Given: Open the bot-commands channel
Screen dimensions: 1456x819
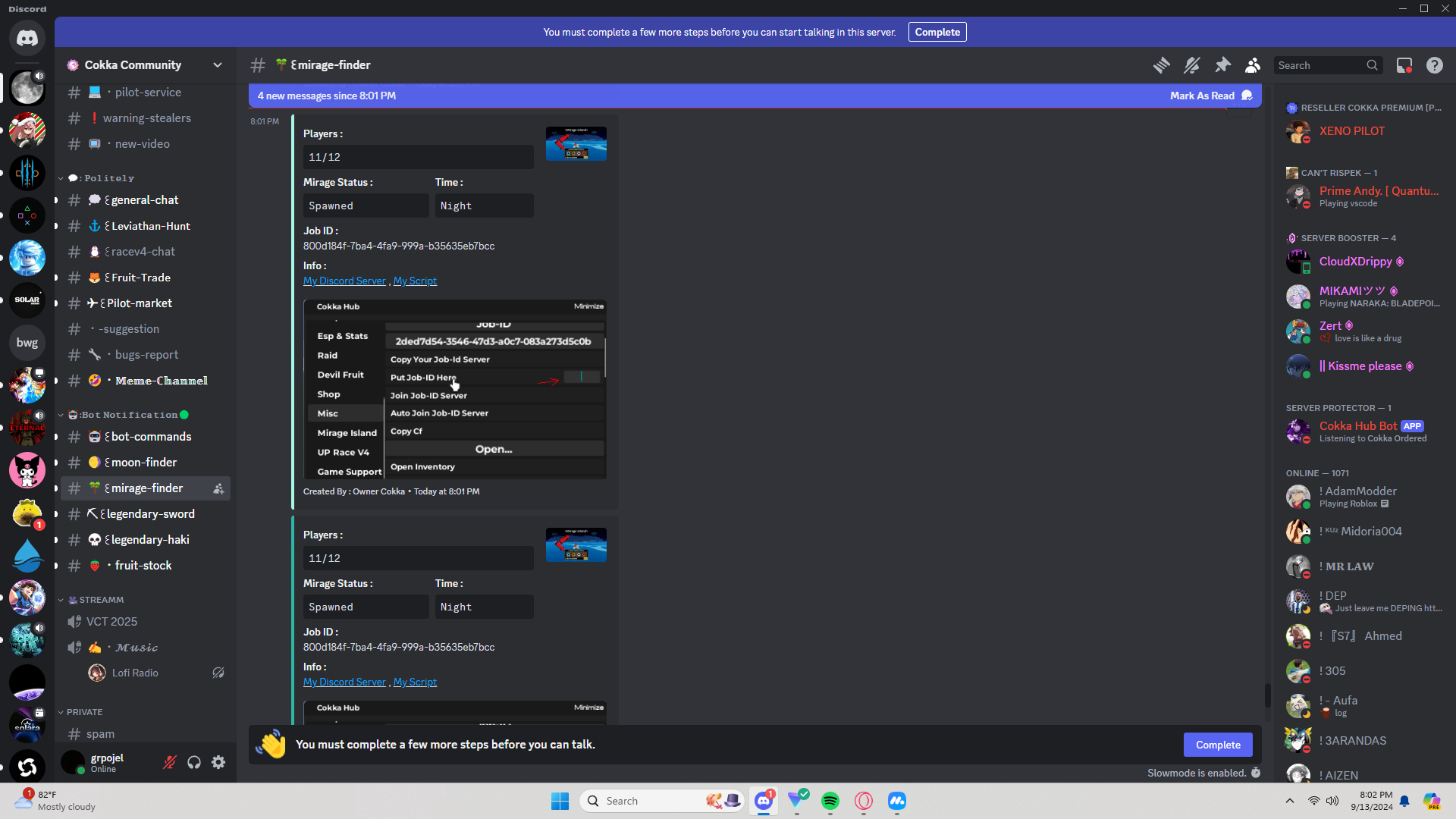Looking at the screenshot, I should click(146, 437).
